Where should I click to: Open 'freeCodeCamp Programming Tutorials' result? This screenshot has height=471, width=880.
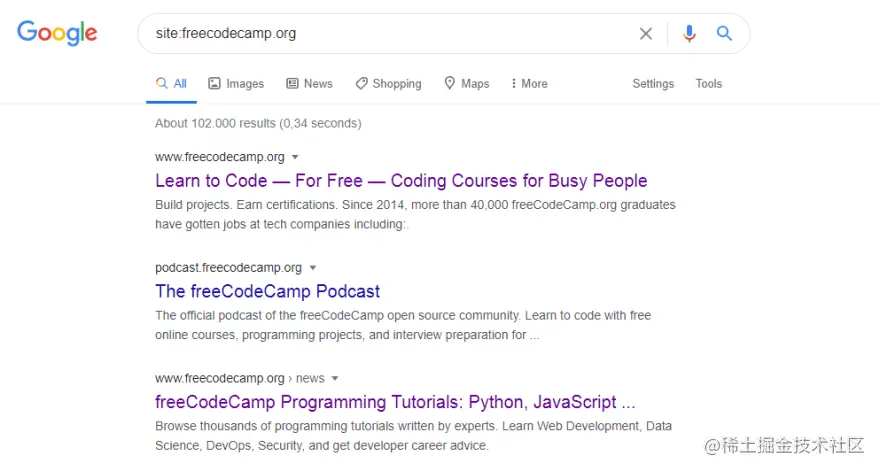tap(395, 402)
